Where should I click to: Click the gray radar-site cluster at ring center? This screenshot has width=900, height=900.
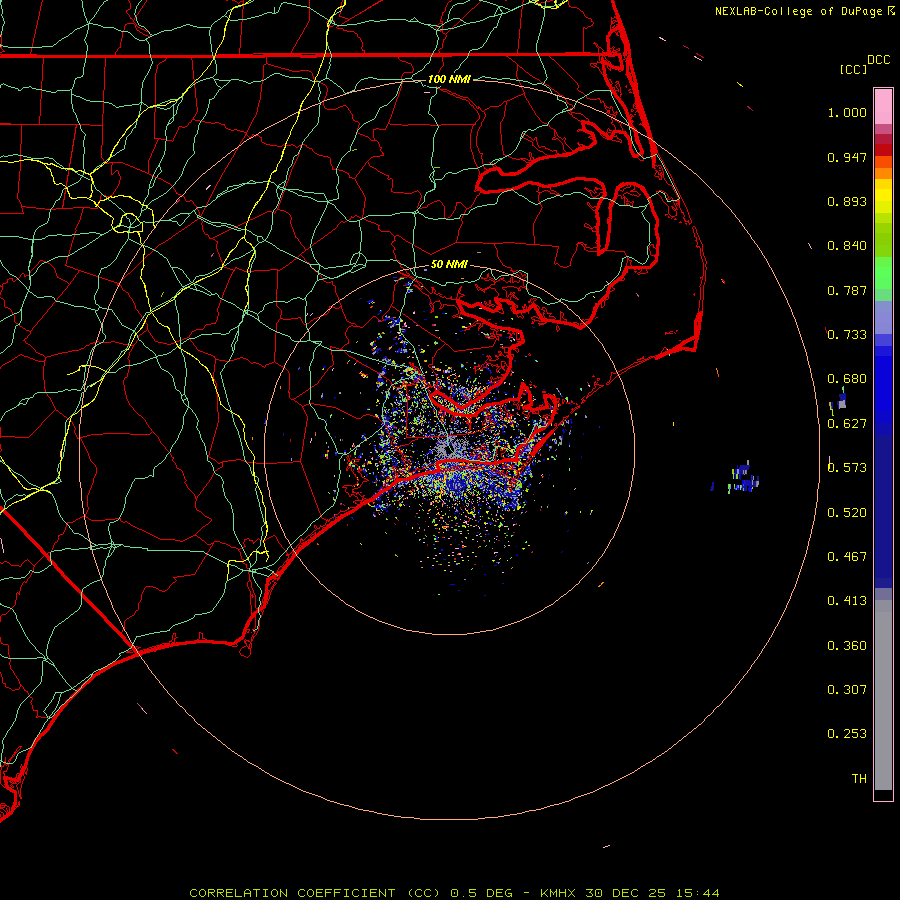(449, 445)
